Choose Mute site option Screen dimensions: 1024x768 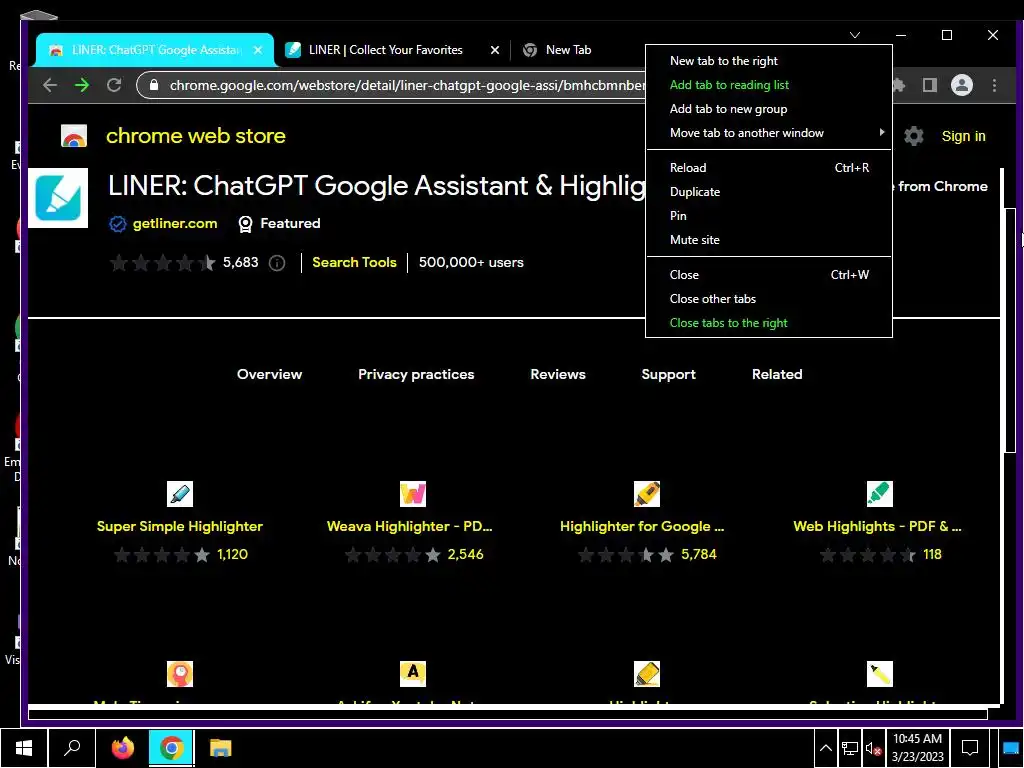[769, 240]
